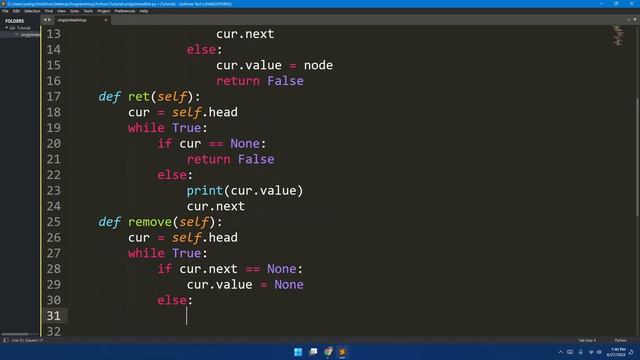Open the File menu

click(5, 11)
